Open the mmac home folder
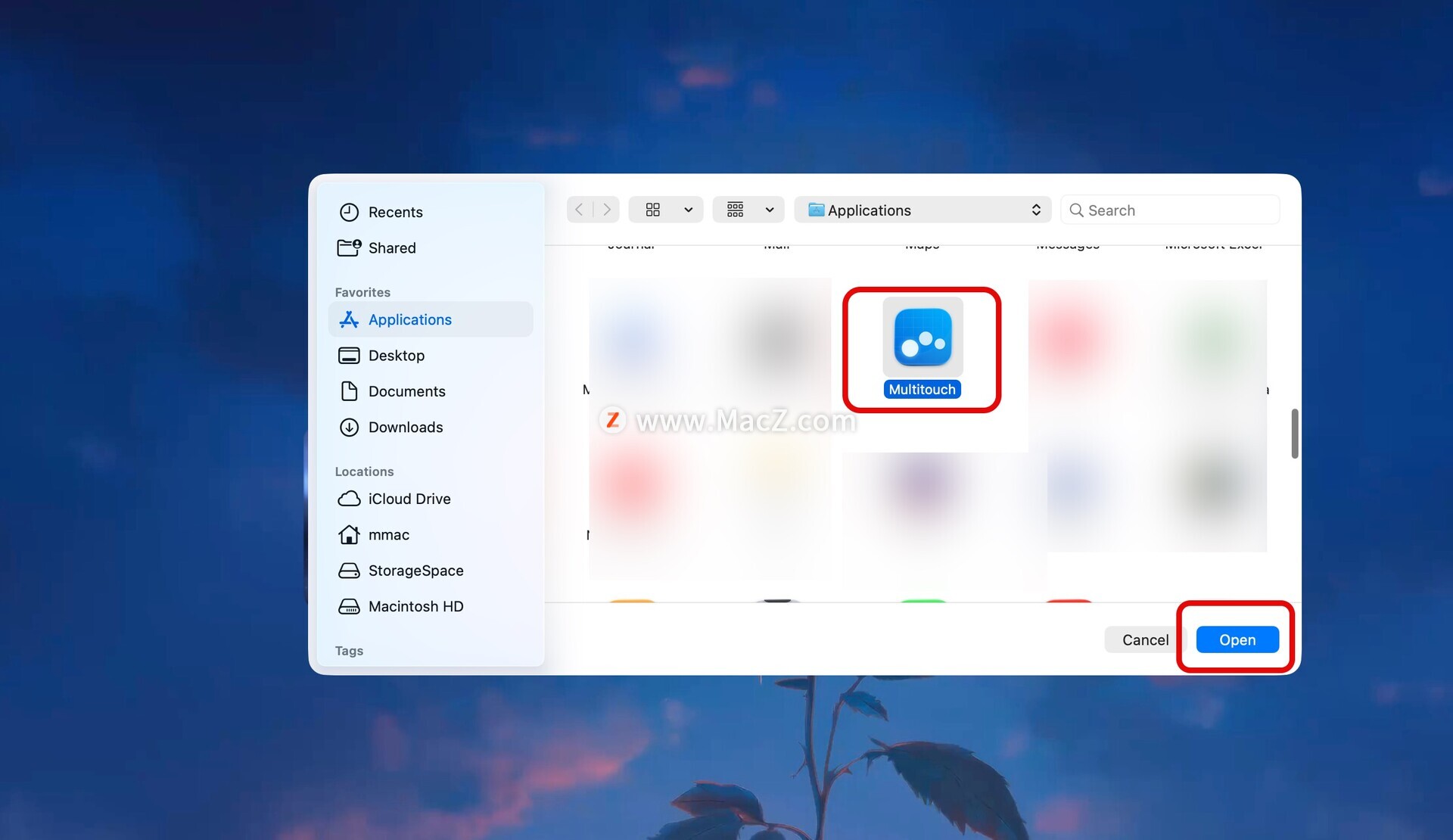The image size is (1453, 840). coord(431,535)
